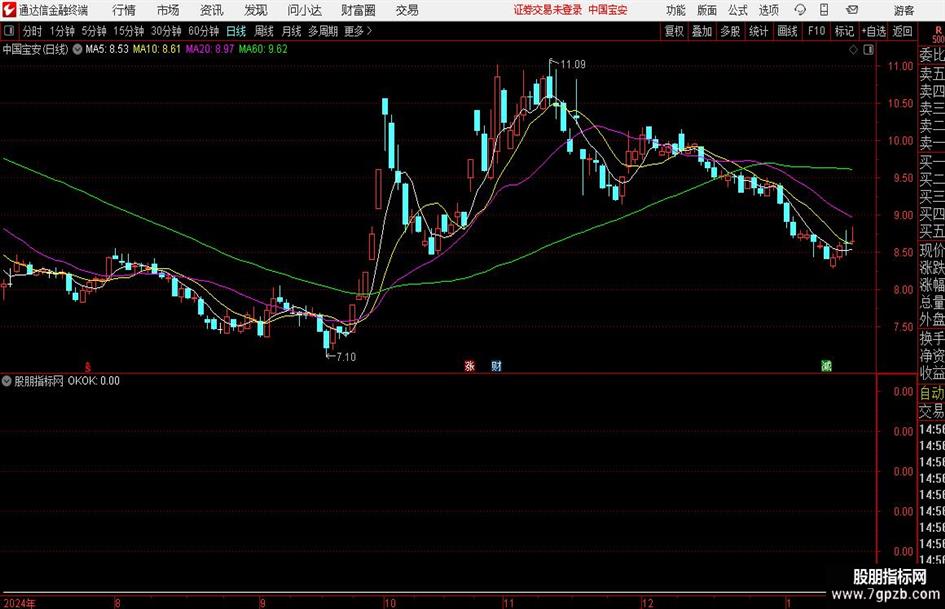Click the 标记 mark button
This screenshot has width=945, height=609.
click(844, 31)
